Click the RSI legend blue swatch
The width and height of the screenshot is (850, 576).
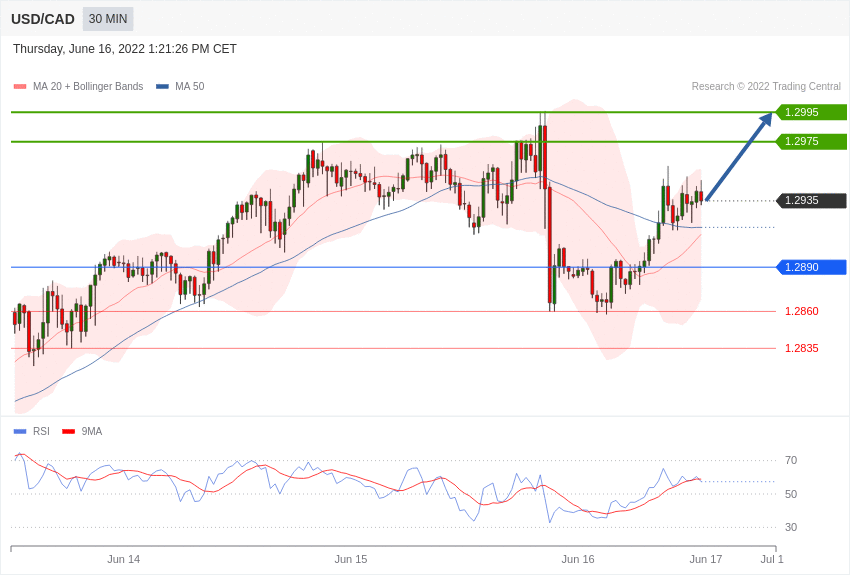[20, 431]
